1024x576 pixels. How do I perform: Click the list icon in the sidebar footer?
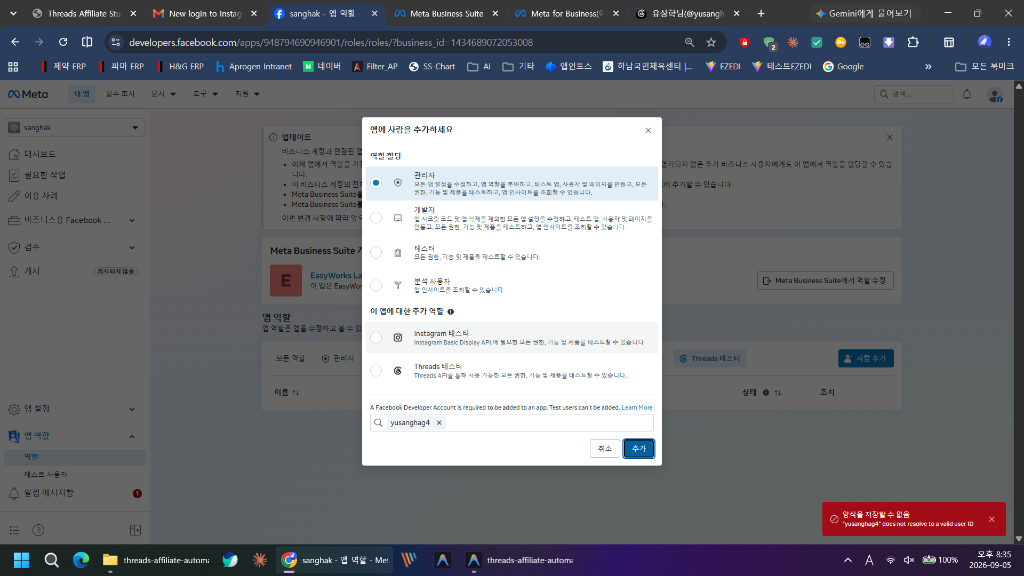click(x=14, y=530)
